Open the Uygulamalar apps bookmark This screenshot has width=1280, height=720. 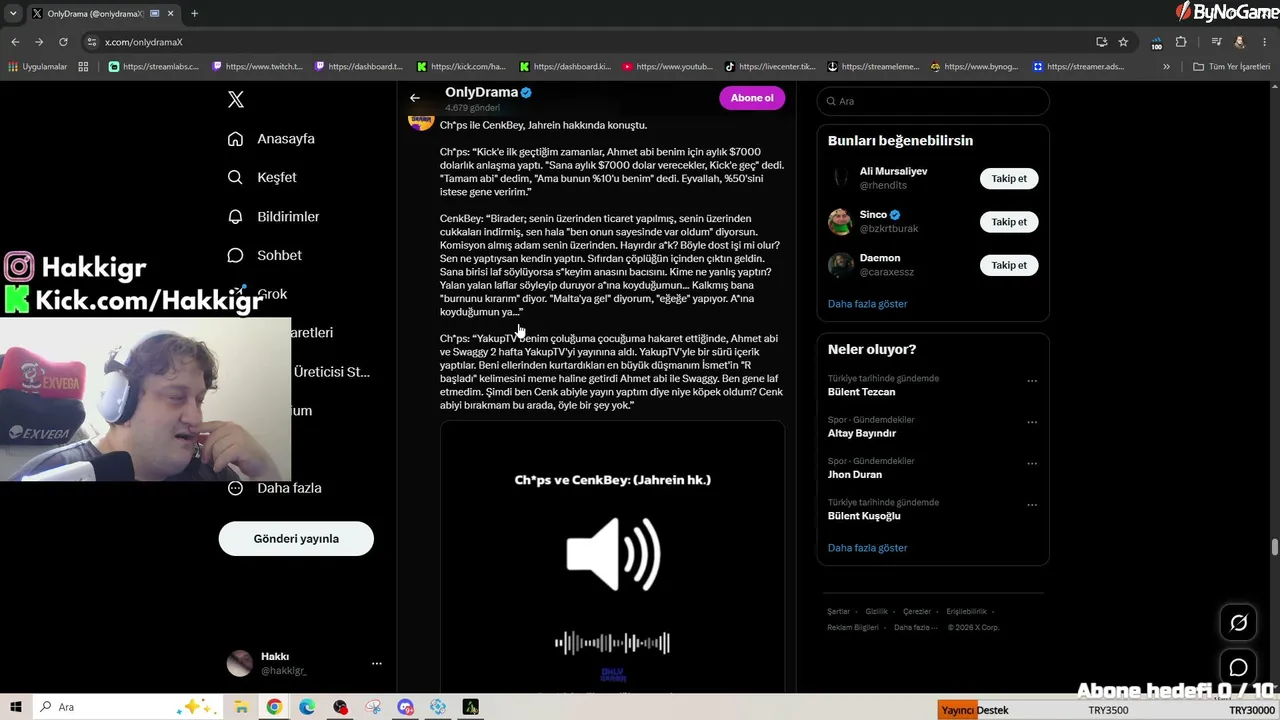pos(38,67)
